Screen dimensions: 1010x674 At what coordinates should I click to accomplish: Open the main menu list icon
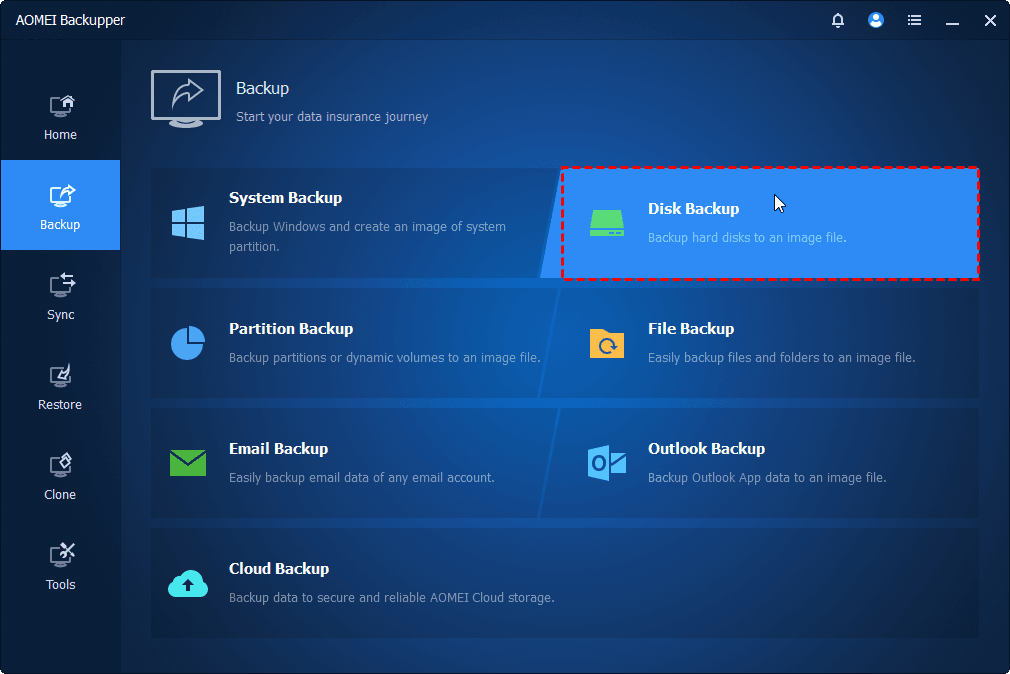pyautogui.click(x=914, y=21)
